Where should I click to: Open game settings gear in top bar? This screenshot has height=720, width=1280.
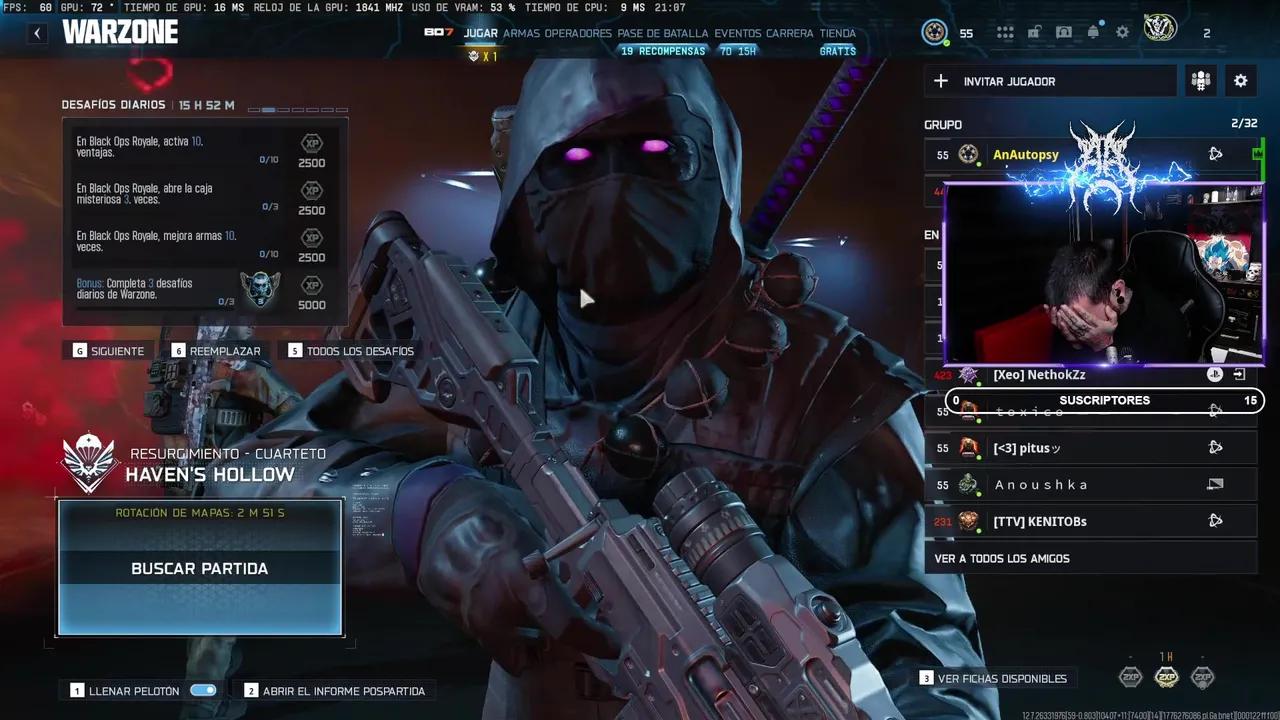[1122, 32]
